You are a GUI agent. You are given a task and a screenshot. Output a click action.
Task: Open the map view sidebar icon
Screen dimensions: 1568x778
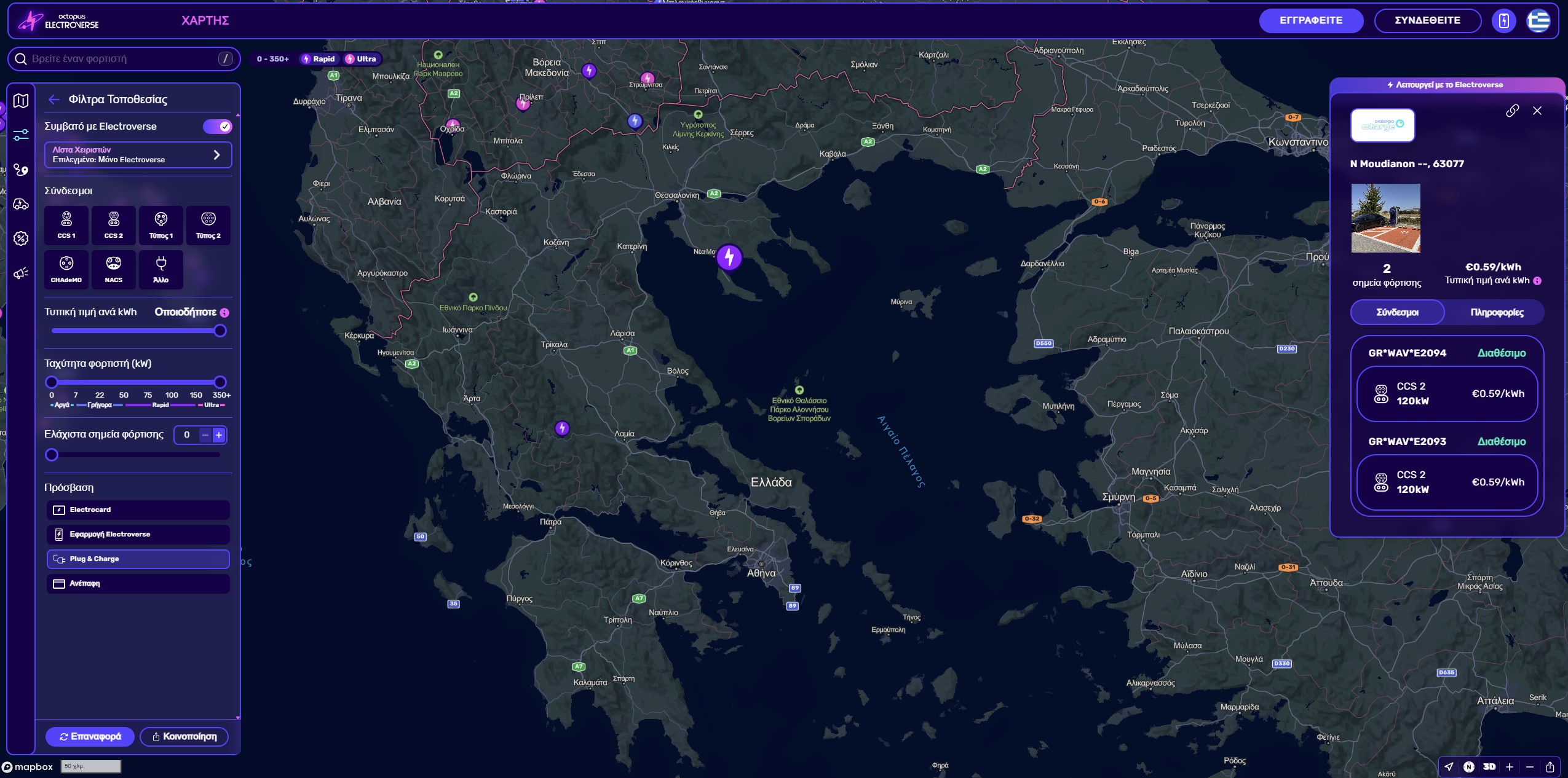coord(21,100)
